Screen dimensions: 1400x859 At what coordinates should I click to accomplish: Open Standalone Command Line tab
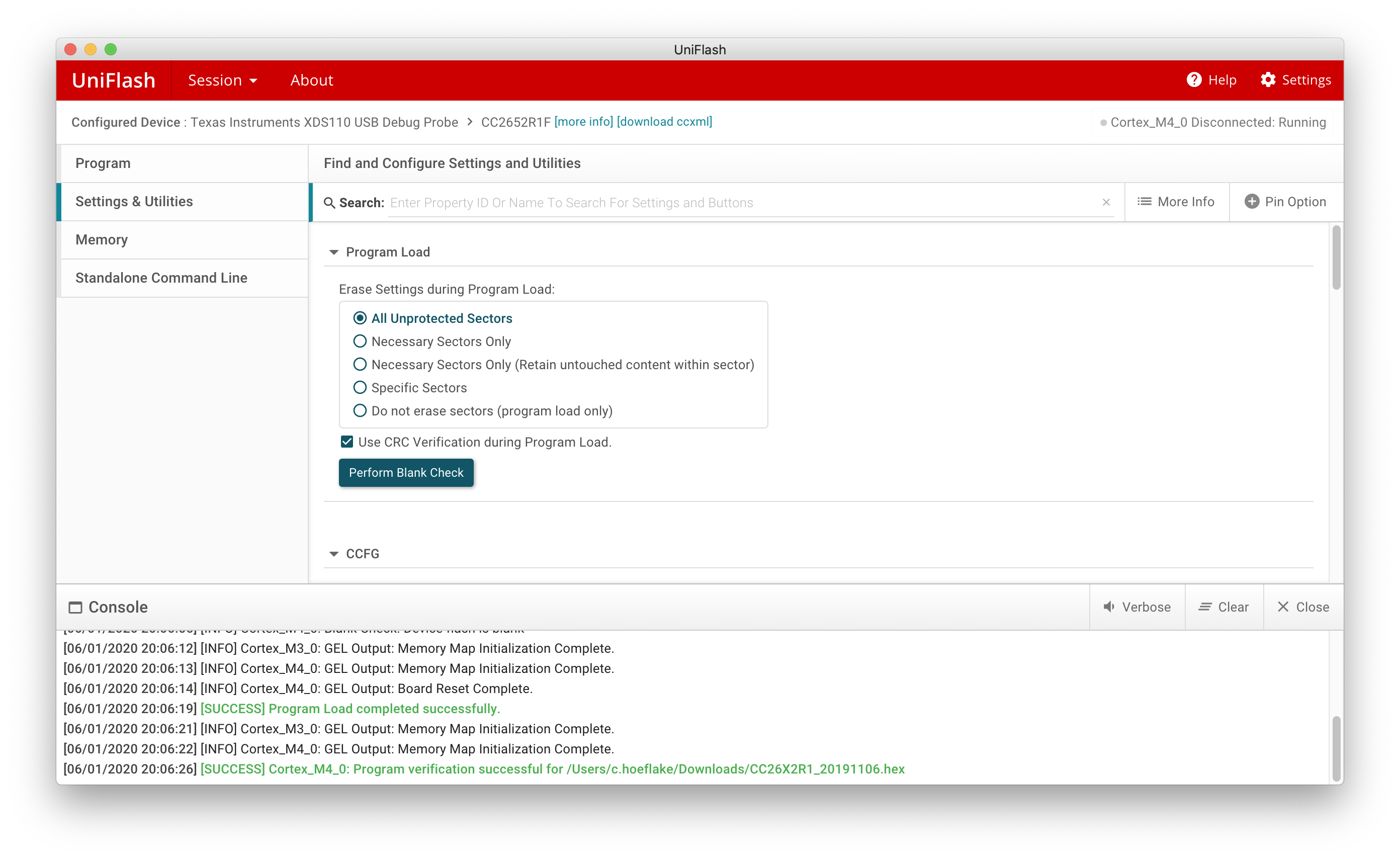[x=184, y=278]
